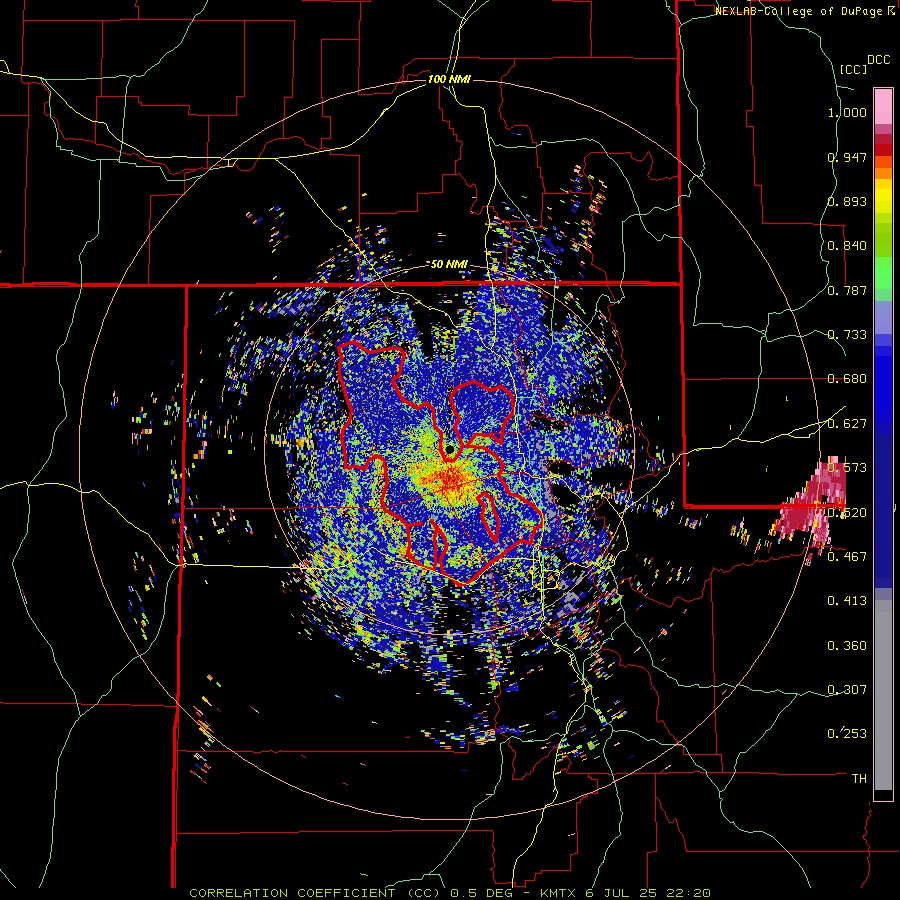This screenshot has width=900, height=900.
Task: Click the 1.000 scale value
Action: (x=847, y=112)
